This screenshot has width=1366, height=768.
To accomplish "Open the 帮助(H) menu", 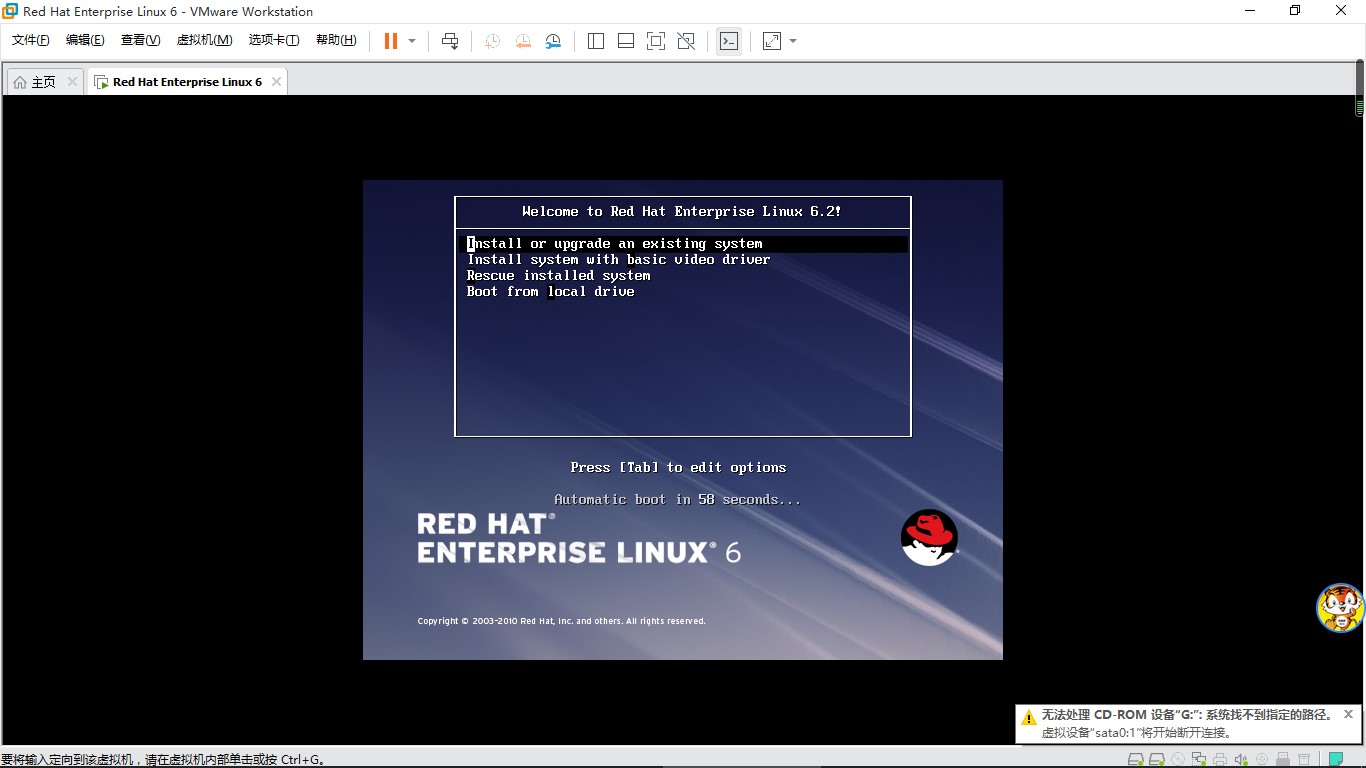I will (x=336, y=40).
